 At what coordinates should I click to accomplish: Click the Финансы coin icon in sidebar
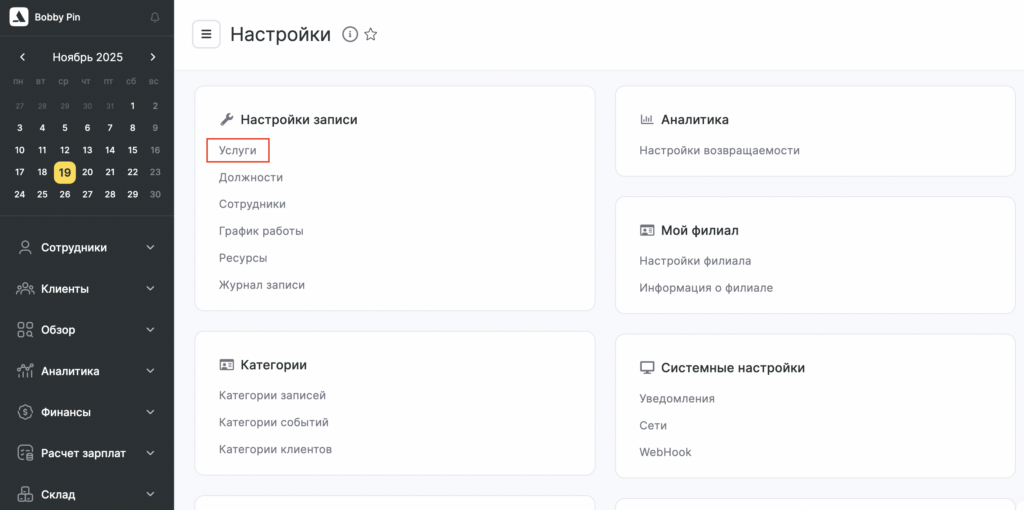pos(25,412)
